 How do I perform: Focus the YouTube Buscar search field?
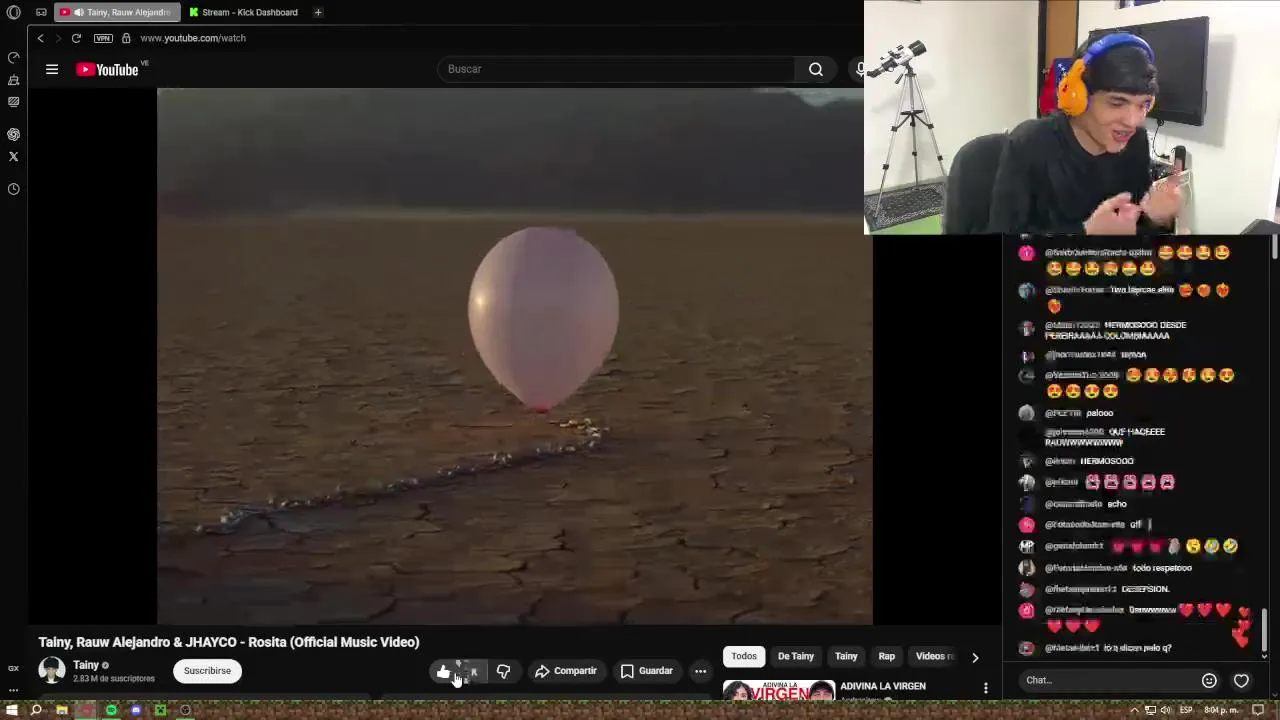(x=615, y=69)
